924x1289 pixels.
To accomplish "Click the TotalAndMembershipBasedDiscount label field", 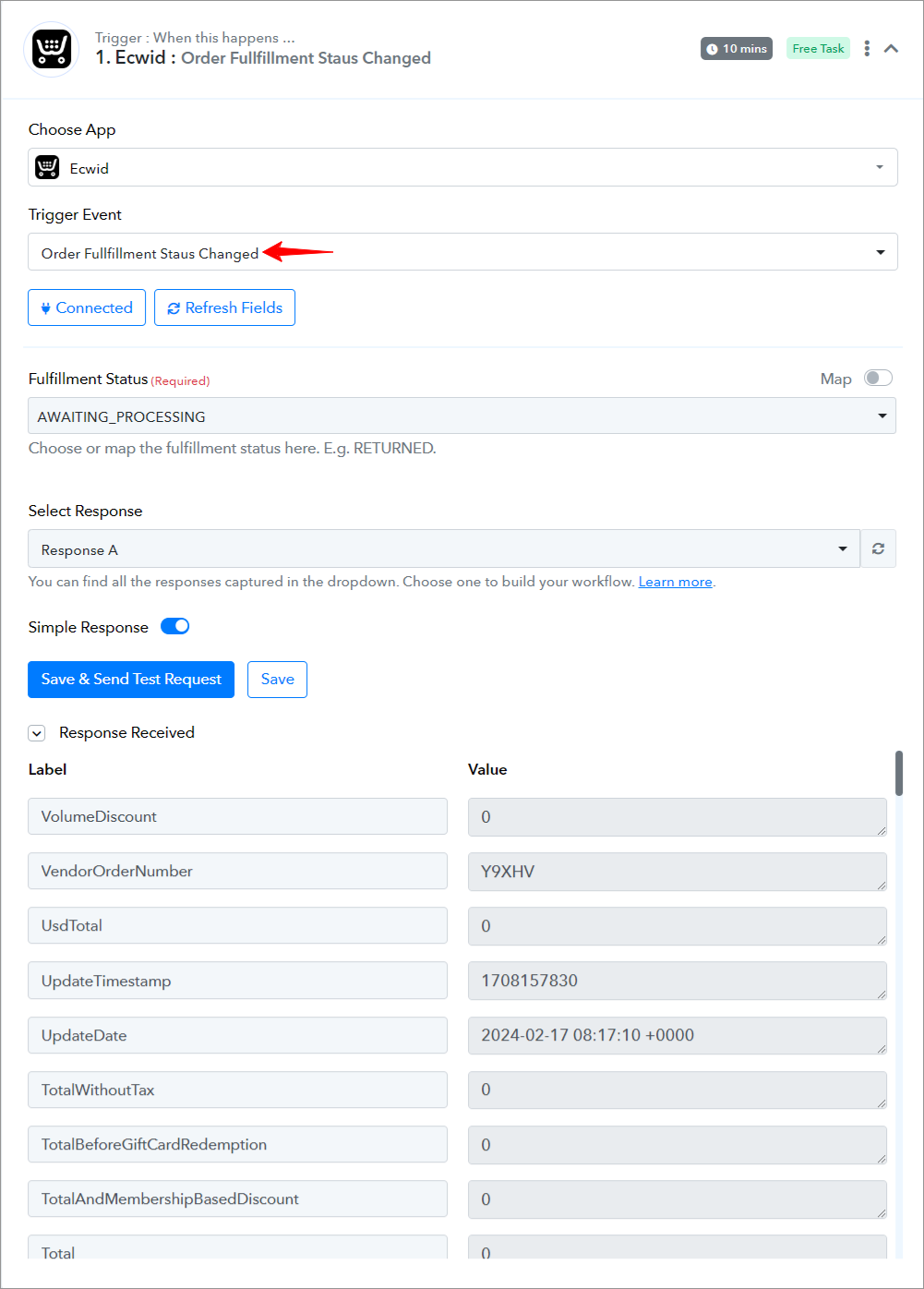I will coord(237,1199).
